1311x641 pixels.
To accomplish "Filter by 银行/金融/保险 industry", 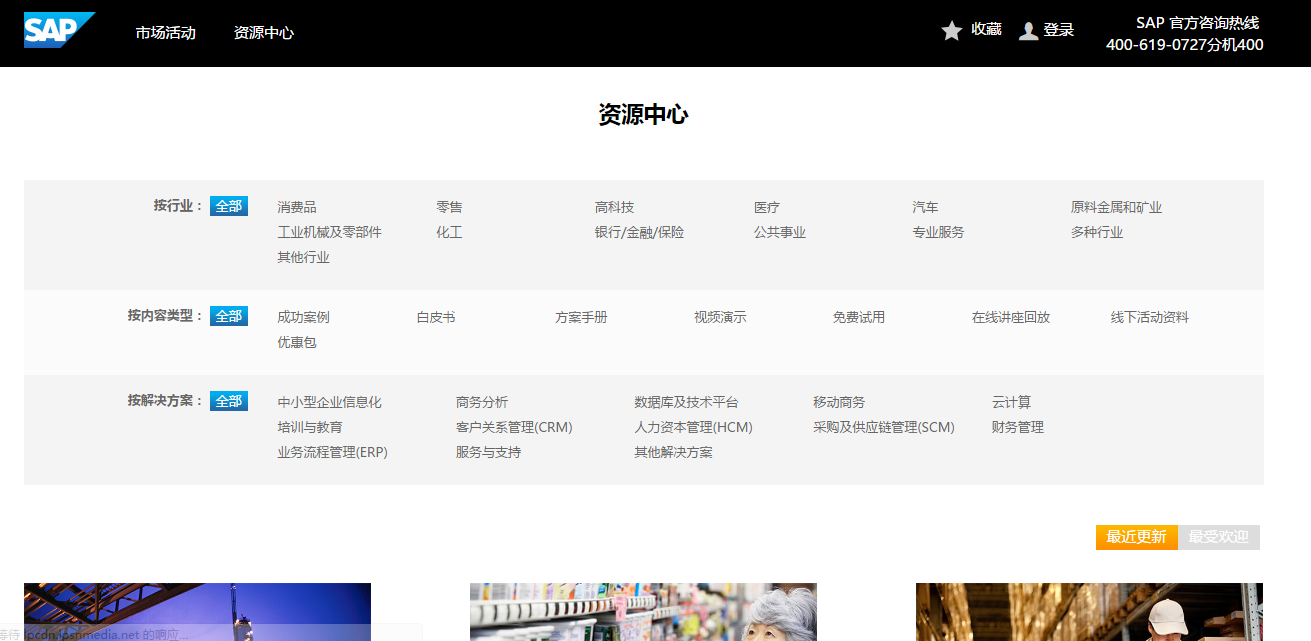I will (x=640, y=233).
